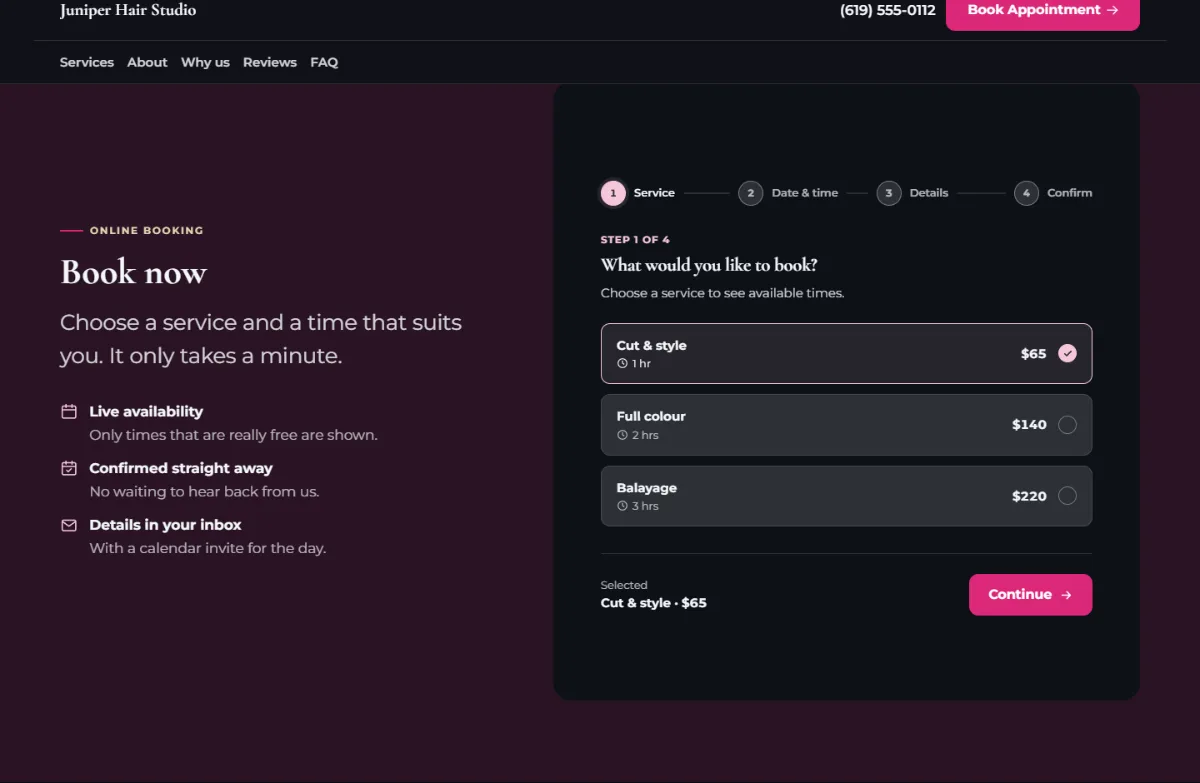The width and height of the screenshot is (1200, 783).
Task: Click the $140 price text
Action: point(1029,424)
